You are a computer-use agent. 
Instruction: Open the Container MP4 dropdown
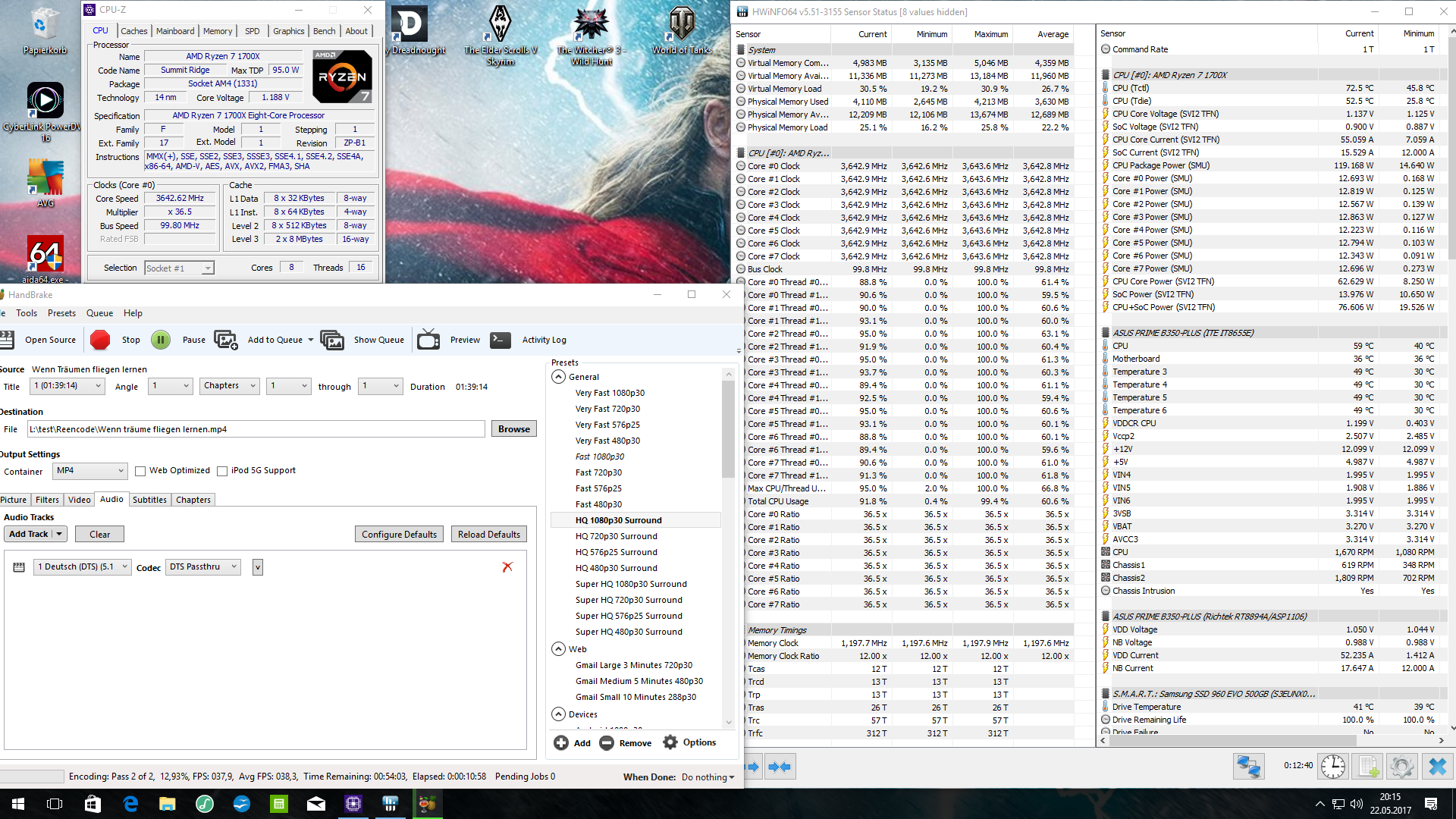pyautogui.click(x=89, y=471)
